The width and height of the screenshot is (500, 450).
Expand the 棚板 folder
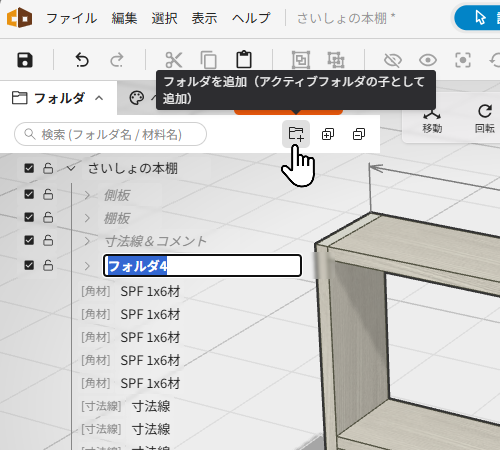point(87,218)
